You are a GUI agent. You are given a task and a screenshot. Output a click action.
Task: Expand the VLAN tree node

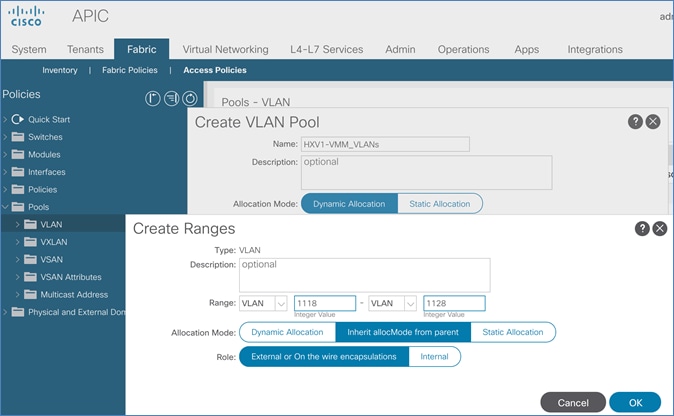[x=18, y=224]
